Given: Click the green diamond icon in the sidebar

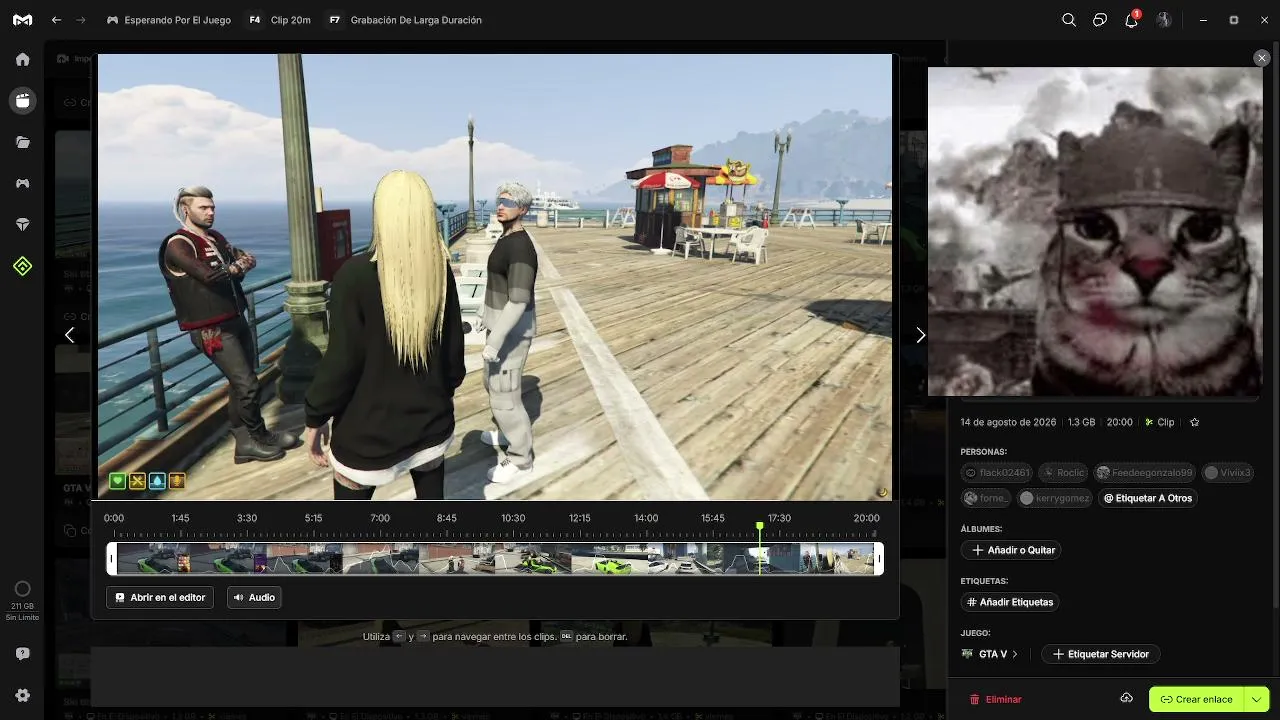Looking at the screenshot, I should (x=22, y=266).
